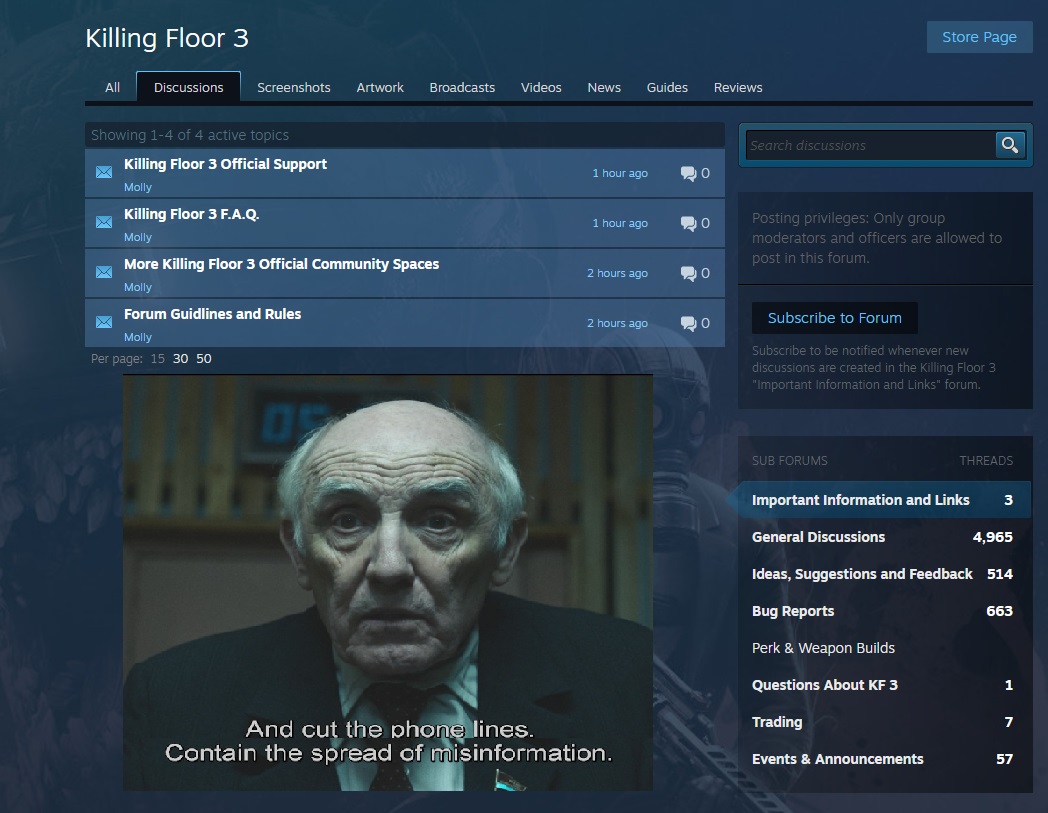The height and width of the screenshot is (813, 1048).
Task: Click '1 hour ago' on F.A.Q. row
Action: (x=620, y=223)
